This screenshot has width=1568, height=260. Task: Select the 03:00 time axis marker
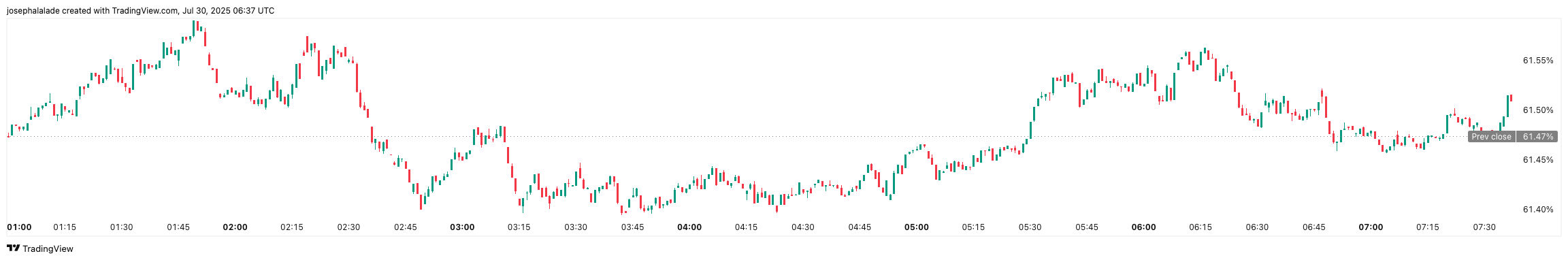tap(462, 227)
